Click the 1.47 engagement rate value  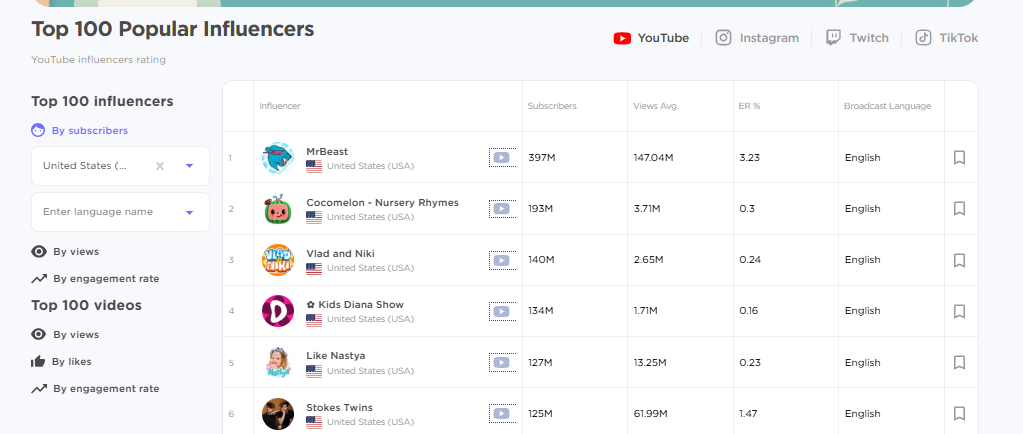point(748,413)
